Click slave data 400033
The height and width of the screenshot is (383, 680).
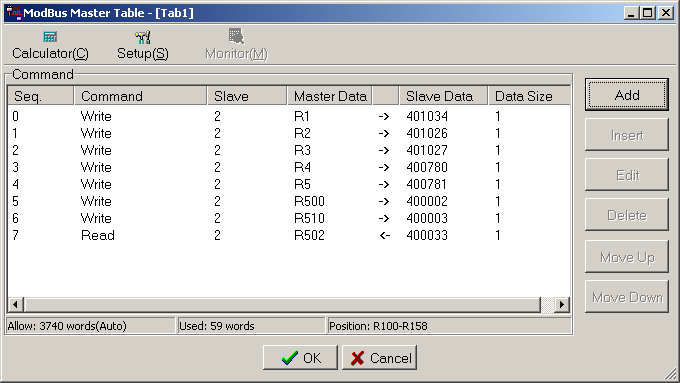(x=427, y=235)
